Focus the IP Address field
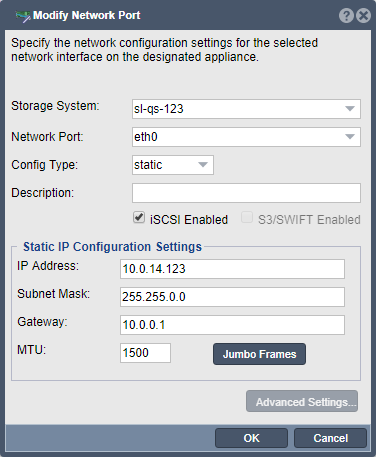 pos(232,269)
